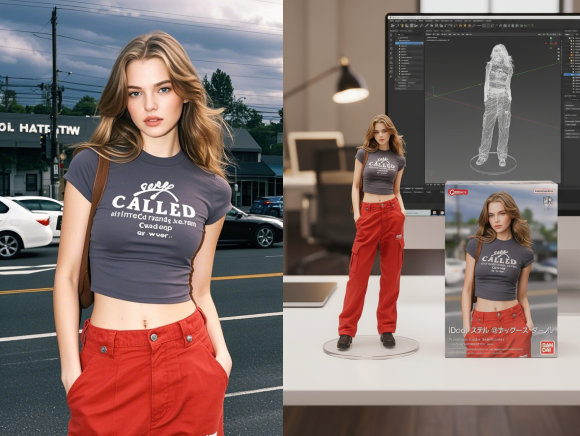Click the top icon in the viewport's right-edge stack
Viewport: 580px width, 436px height.
(x=559, y=49)
